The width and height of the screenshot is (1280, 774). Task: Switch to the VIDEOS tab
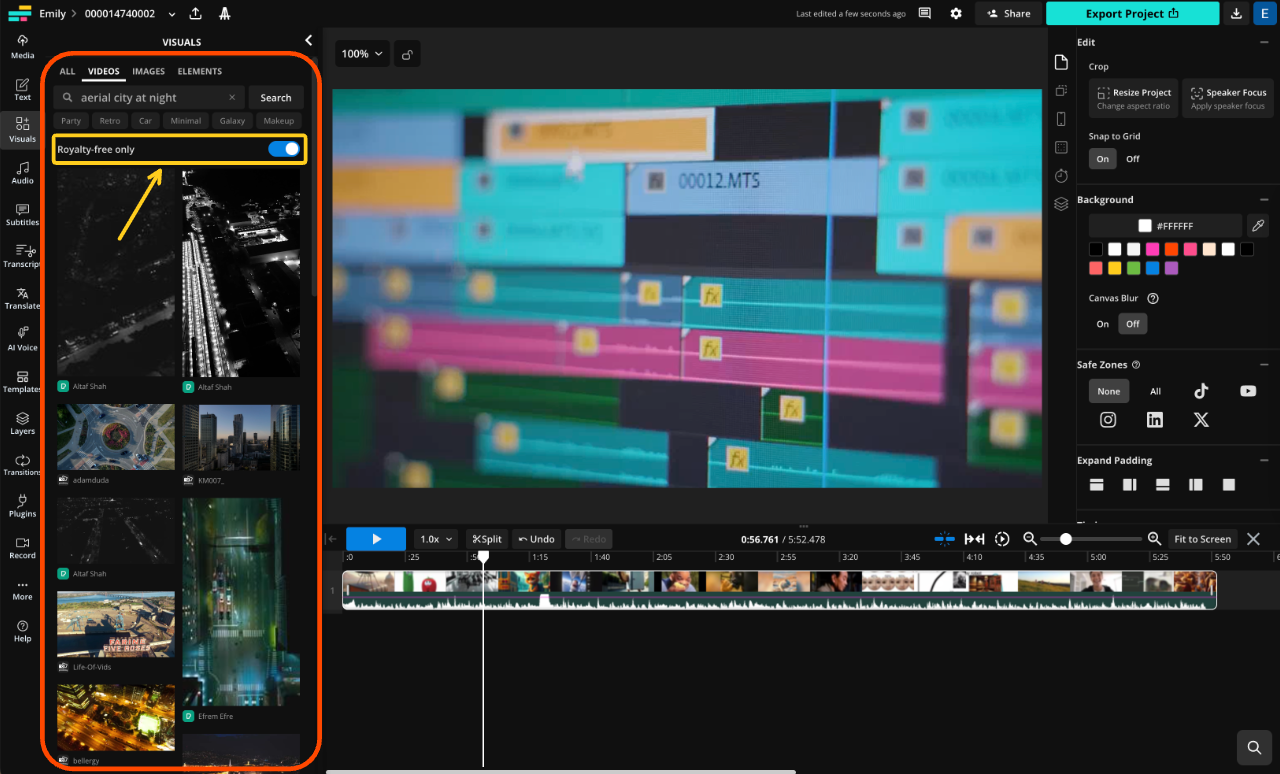click(x=104, y=72)
